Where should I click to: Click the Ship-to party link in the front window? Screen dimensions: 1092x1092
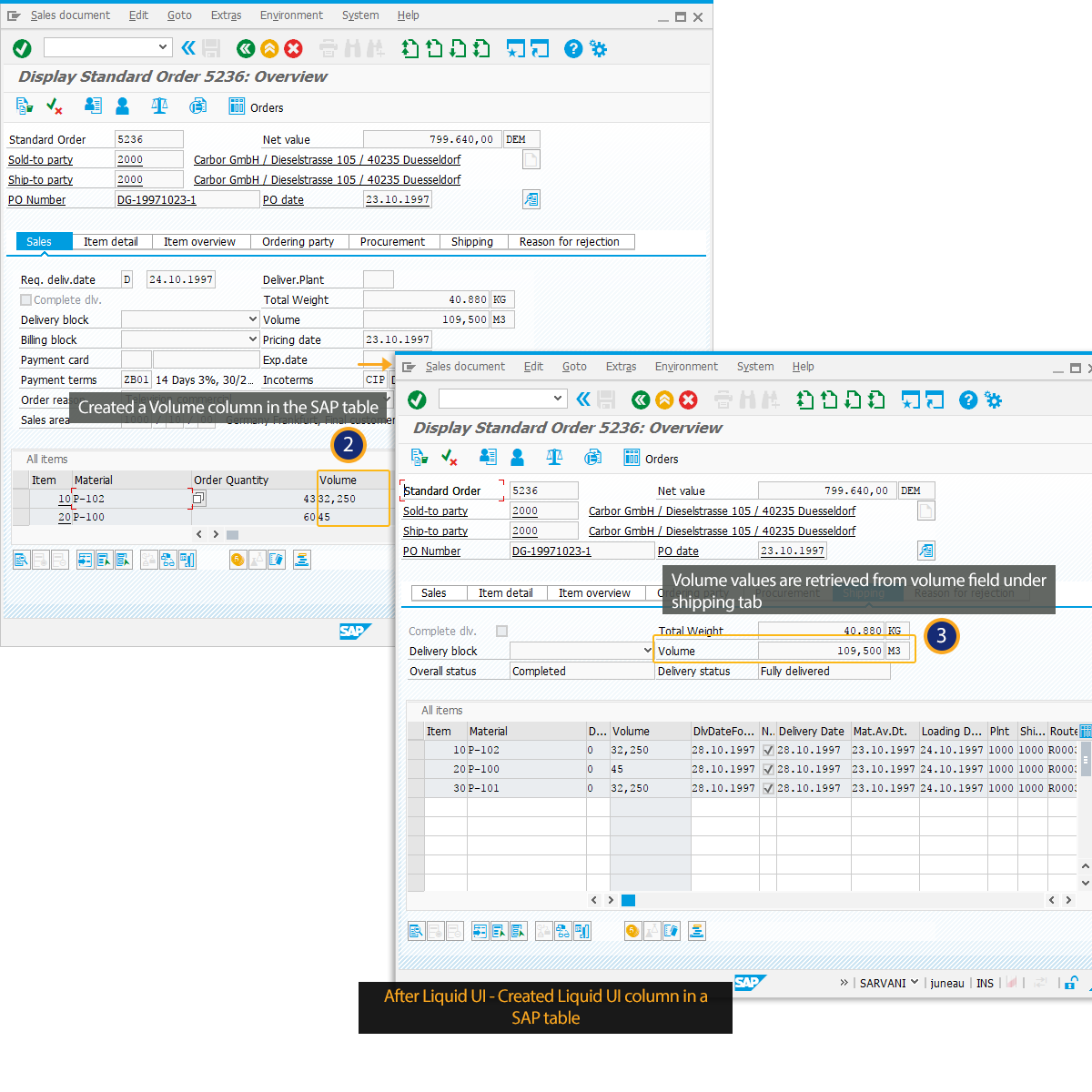point(436,531)
